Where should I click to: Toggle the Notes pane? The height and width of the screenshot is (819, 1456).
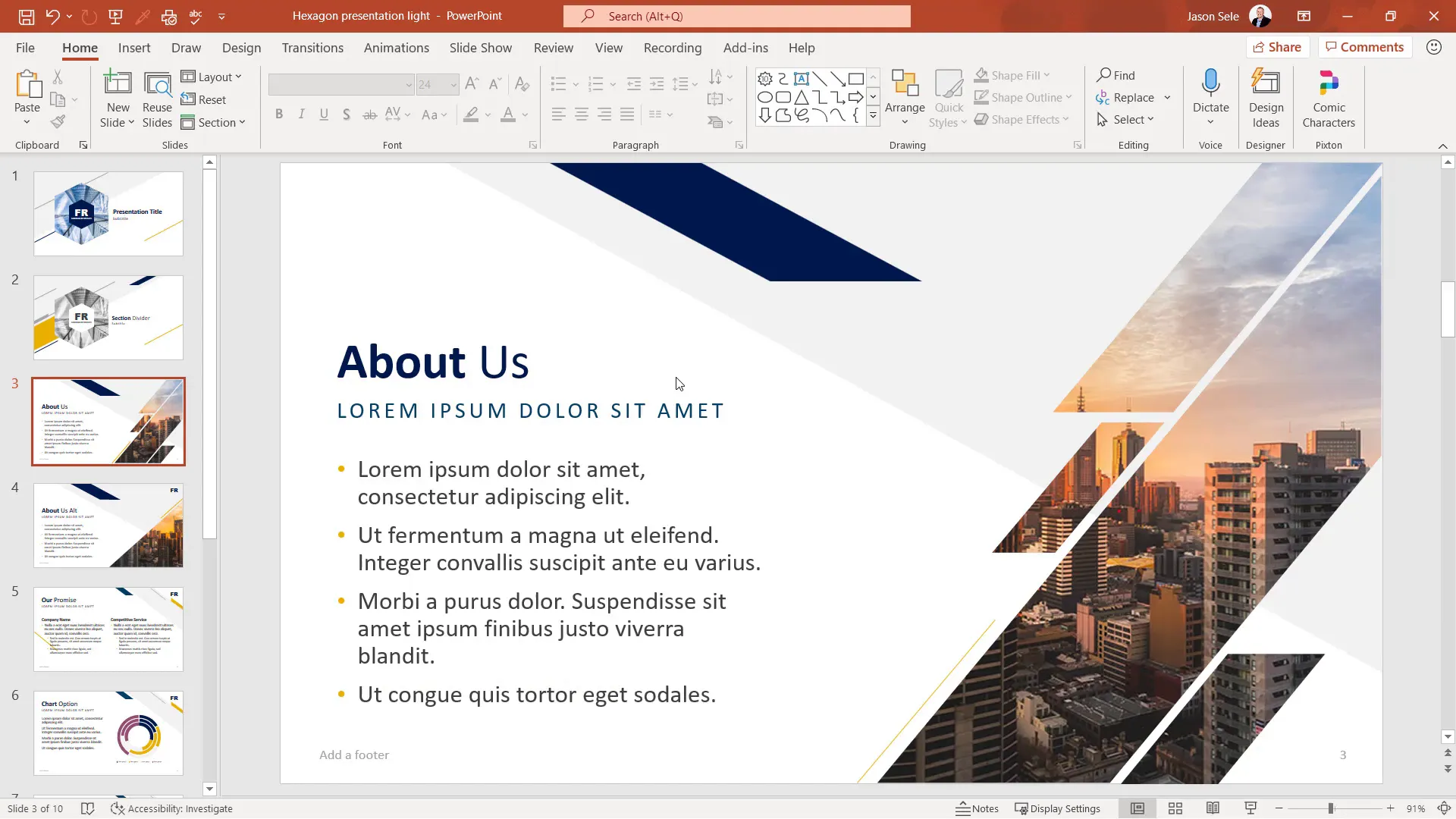pos(977,808)
